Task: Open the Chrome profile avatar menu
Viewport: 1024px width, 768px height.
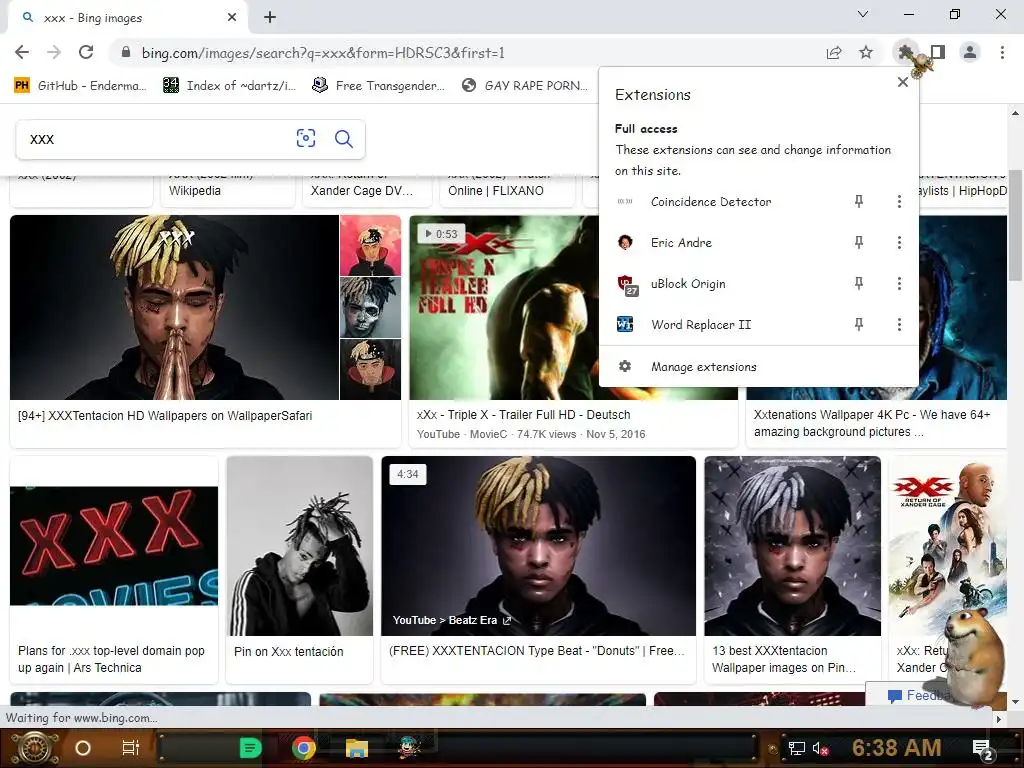Action: pos(970,52)
